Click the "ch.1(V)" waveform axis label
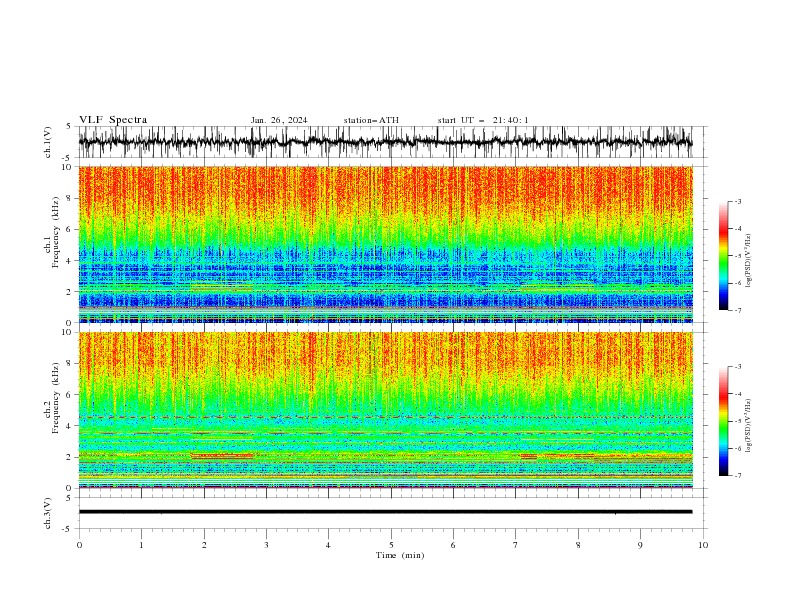Image resolution: width=792 pixels, height=612 pixels. click(x=48, y=142)
